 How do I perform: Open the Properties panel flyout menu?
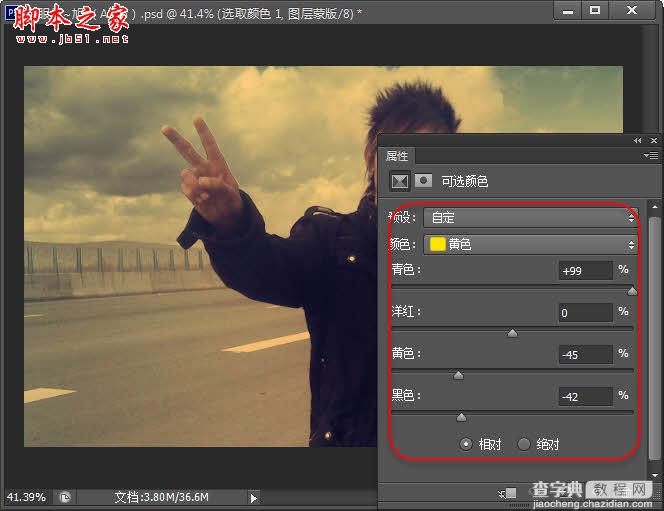[651, 156]
